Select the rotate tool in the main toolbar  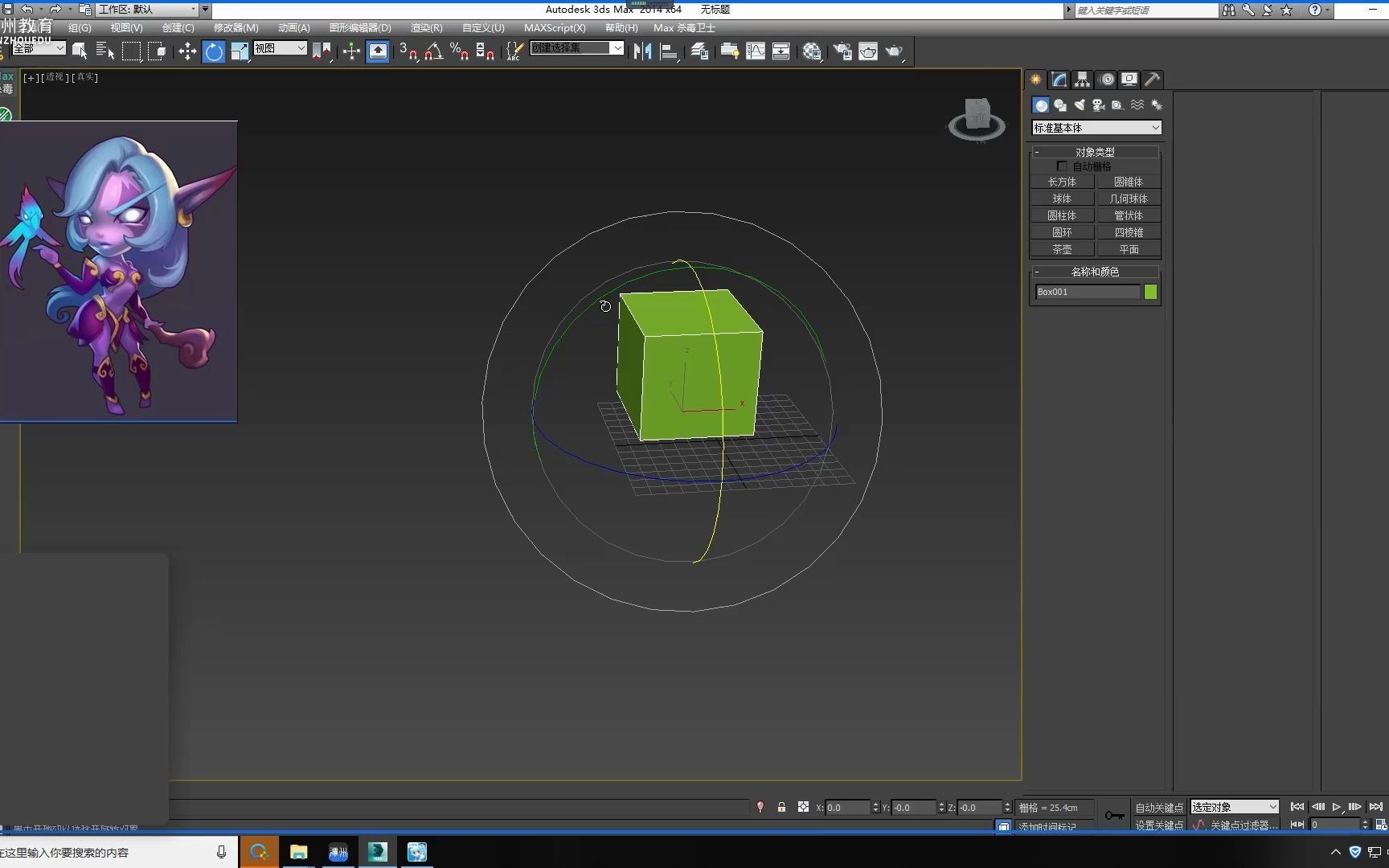[213, 51]
